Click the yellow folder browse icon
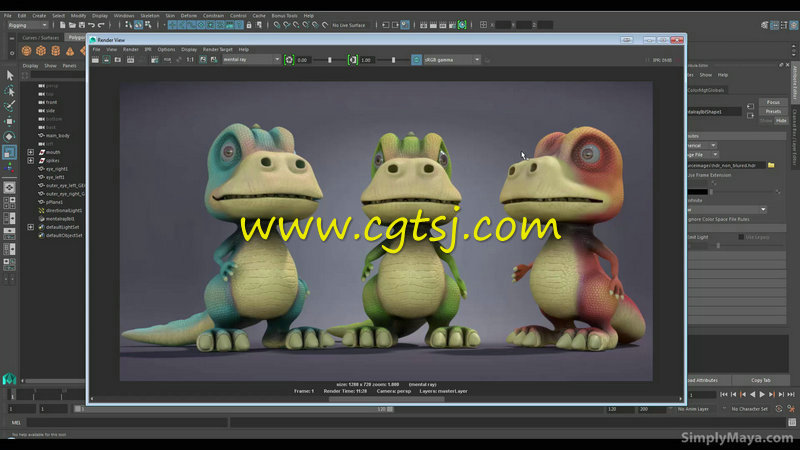 [x=771, y=165]
